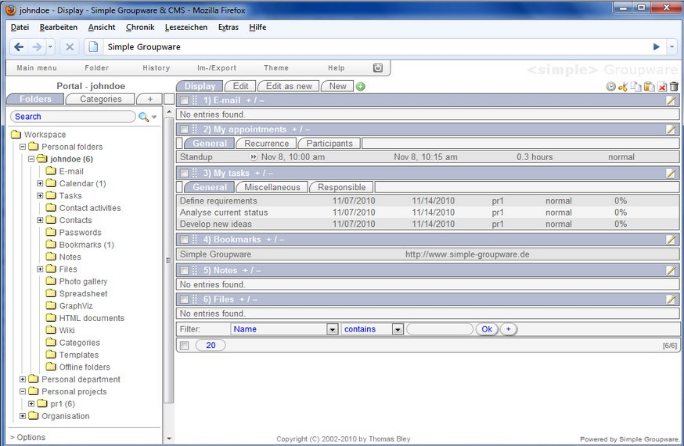The width and height of the screenshot is (684, 446).
Task: Expand the Calendar folder tree node
Action: [x=40, y=184]
